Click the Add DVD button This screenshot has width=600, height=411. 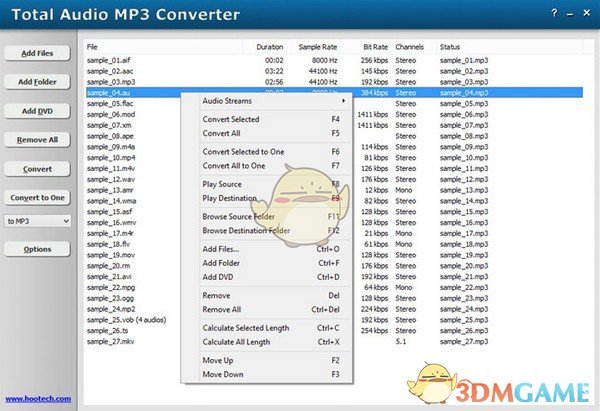(x=37, y=111)
